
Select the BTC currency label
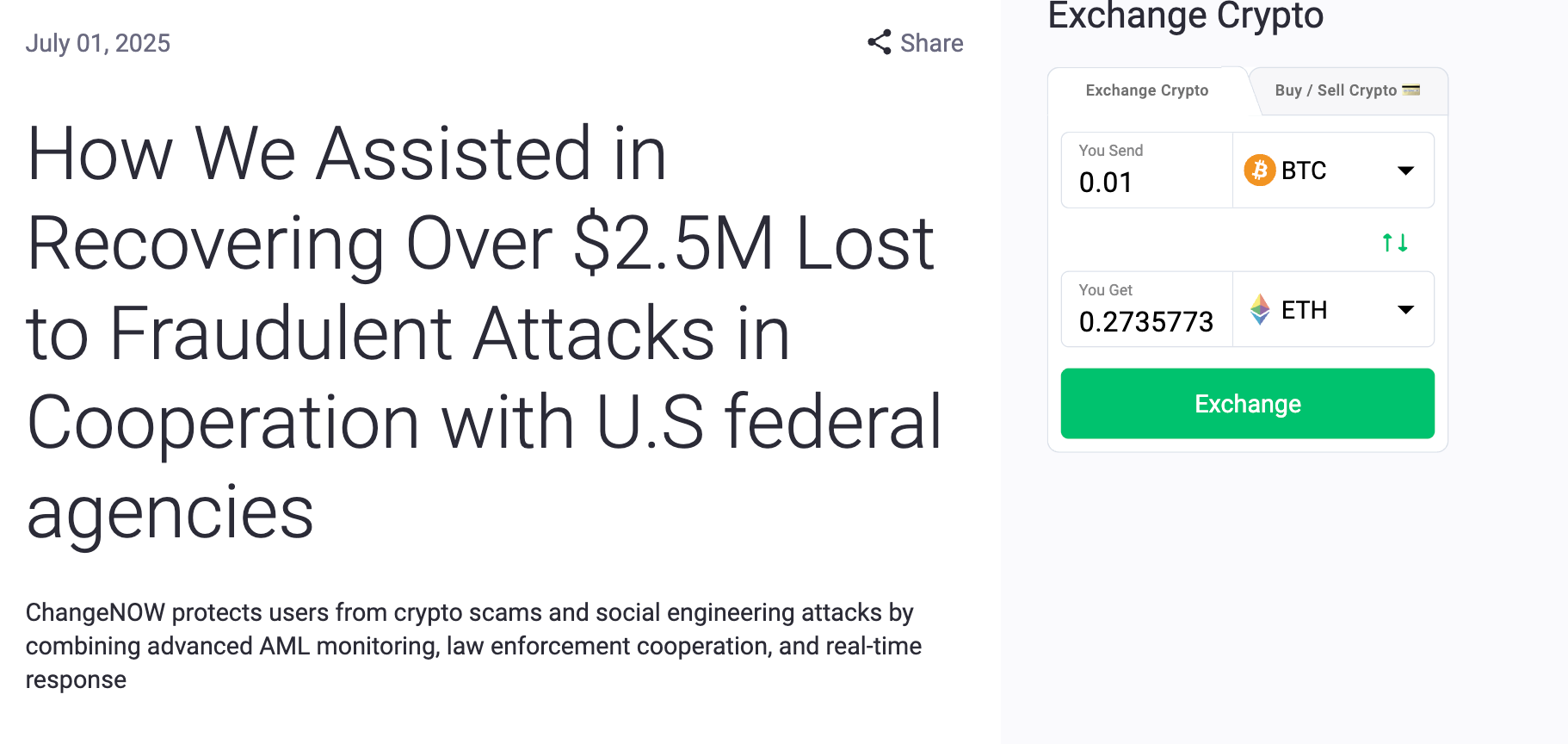point(1303,170)
